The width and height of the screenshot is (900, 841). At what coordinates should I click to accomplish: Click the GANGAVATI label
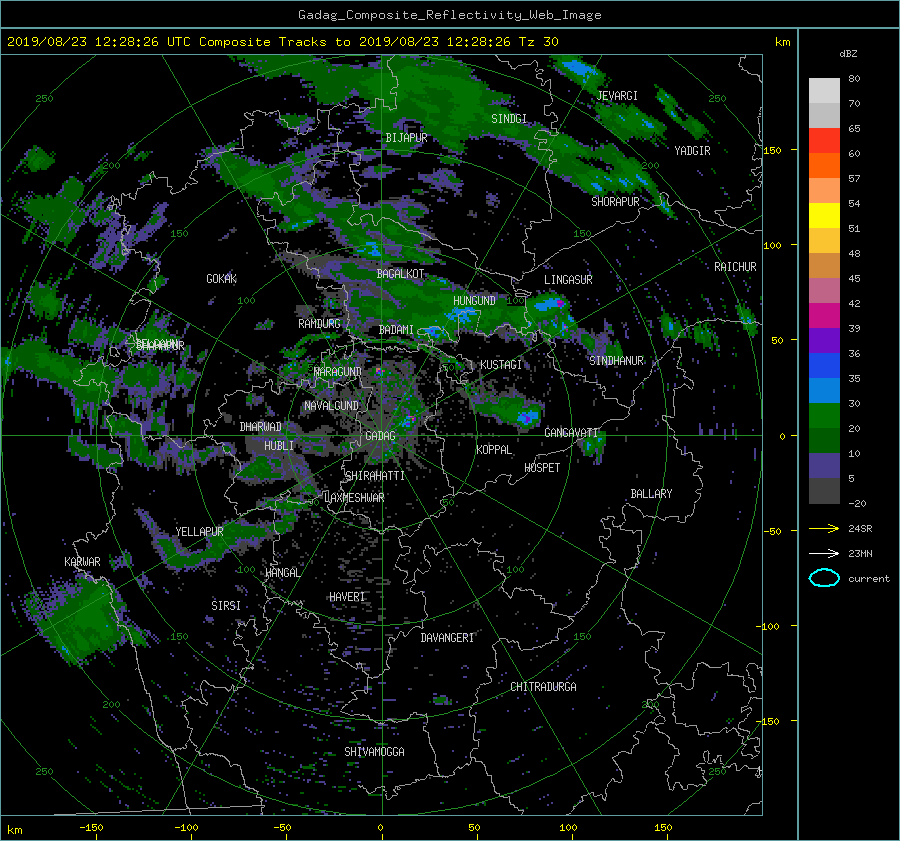571,433
